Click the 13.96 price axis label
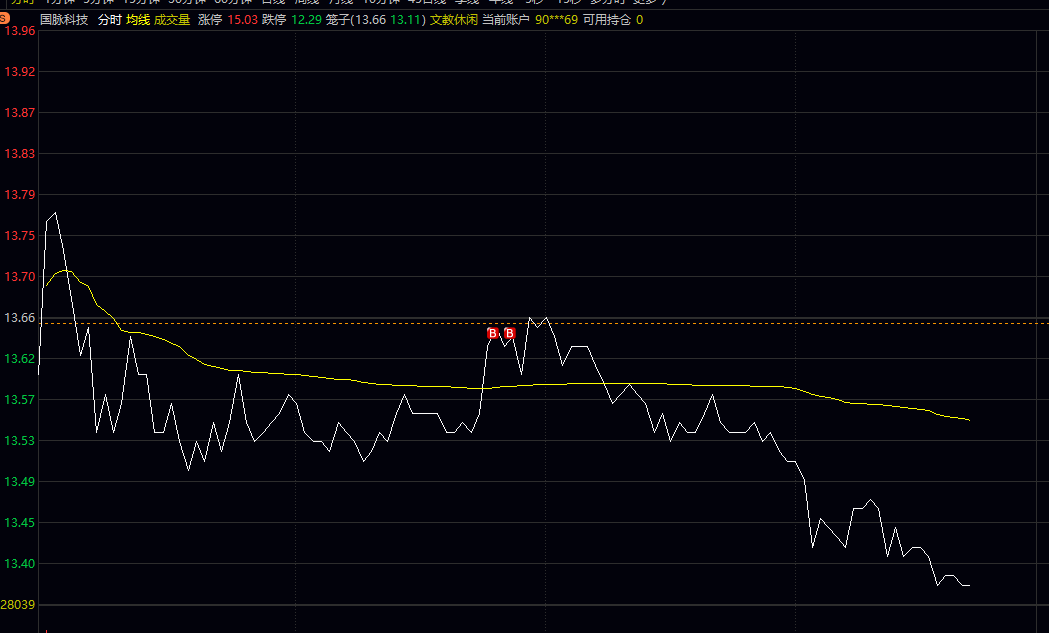Viewport: 1049px width, 633px height. tap(19, 30)
